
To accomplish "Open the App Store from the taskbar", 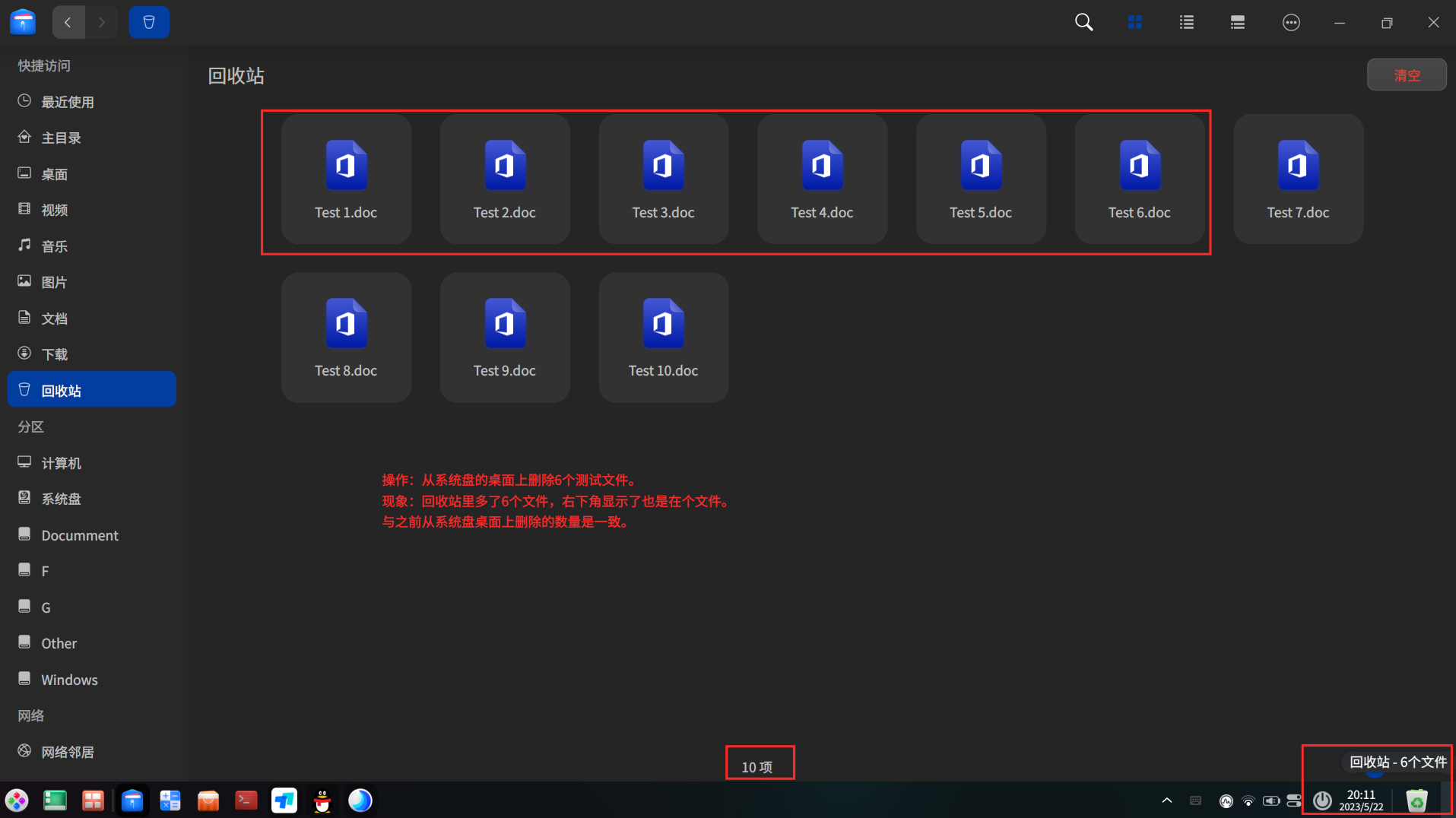I will pyautogui.click(x=208, y=800).
